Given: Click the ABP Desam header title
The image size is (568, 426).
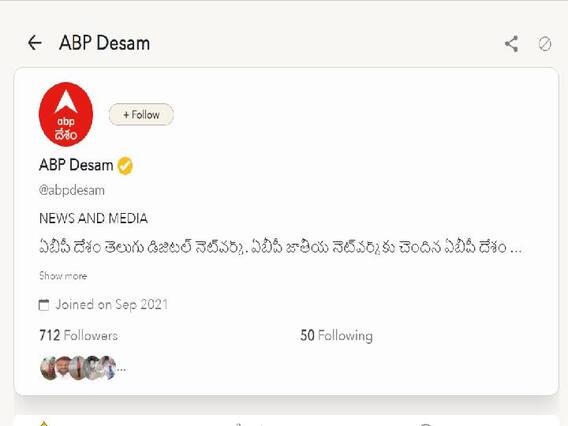Looking at the screenshot, I should (104, 43).
